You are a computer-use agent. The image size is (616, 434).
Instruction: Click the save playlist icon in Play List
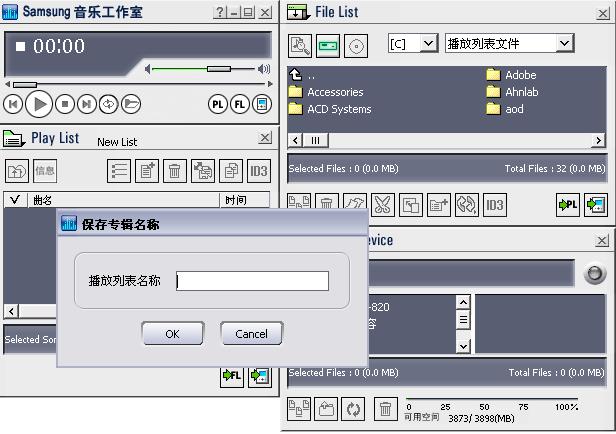(x=203, y=171)
